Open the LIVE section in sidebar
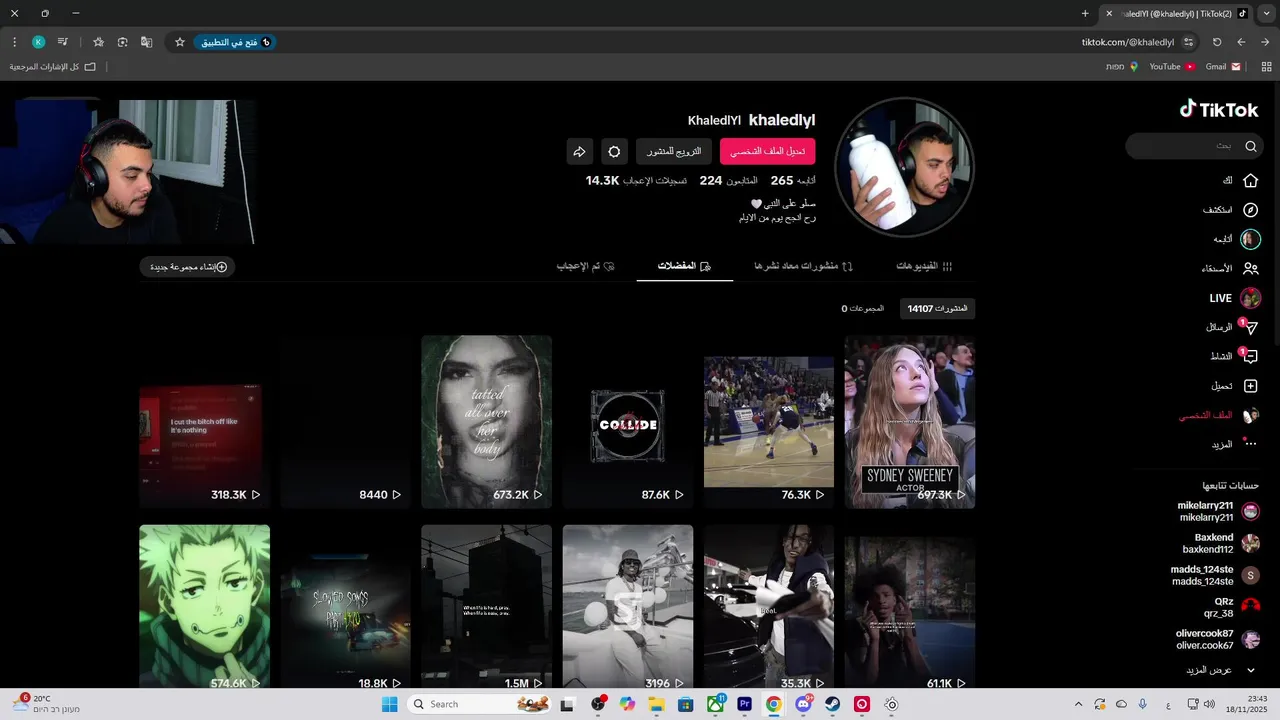 (1235, 298)
